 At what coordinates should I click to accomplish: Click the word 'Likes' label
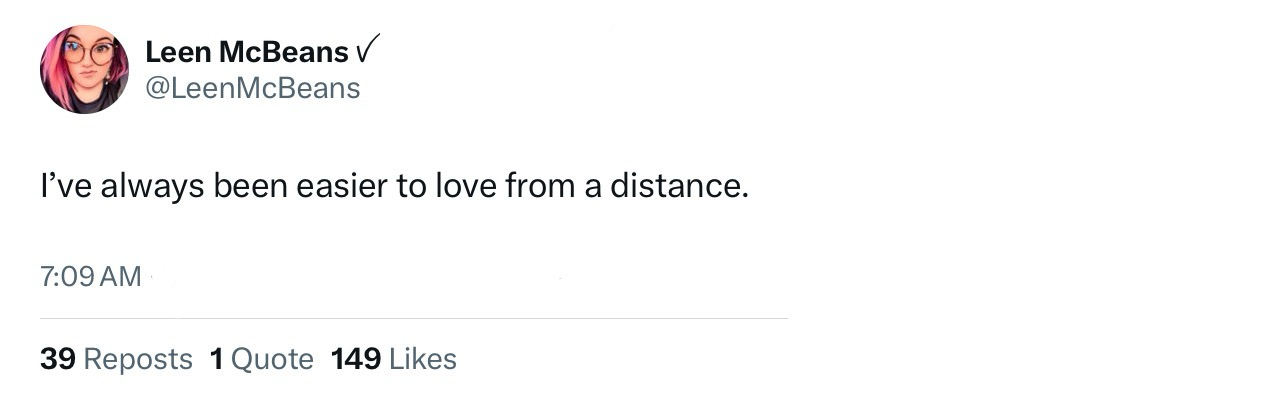tap(423, 359)
